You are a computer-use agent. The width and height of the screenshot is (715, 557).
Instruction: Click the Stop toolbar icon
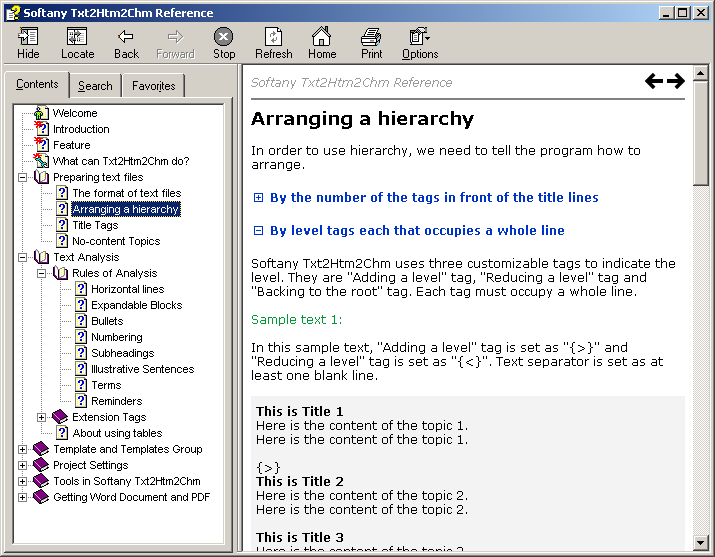pyautogui.click(x=224, y=43)
